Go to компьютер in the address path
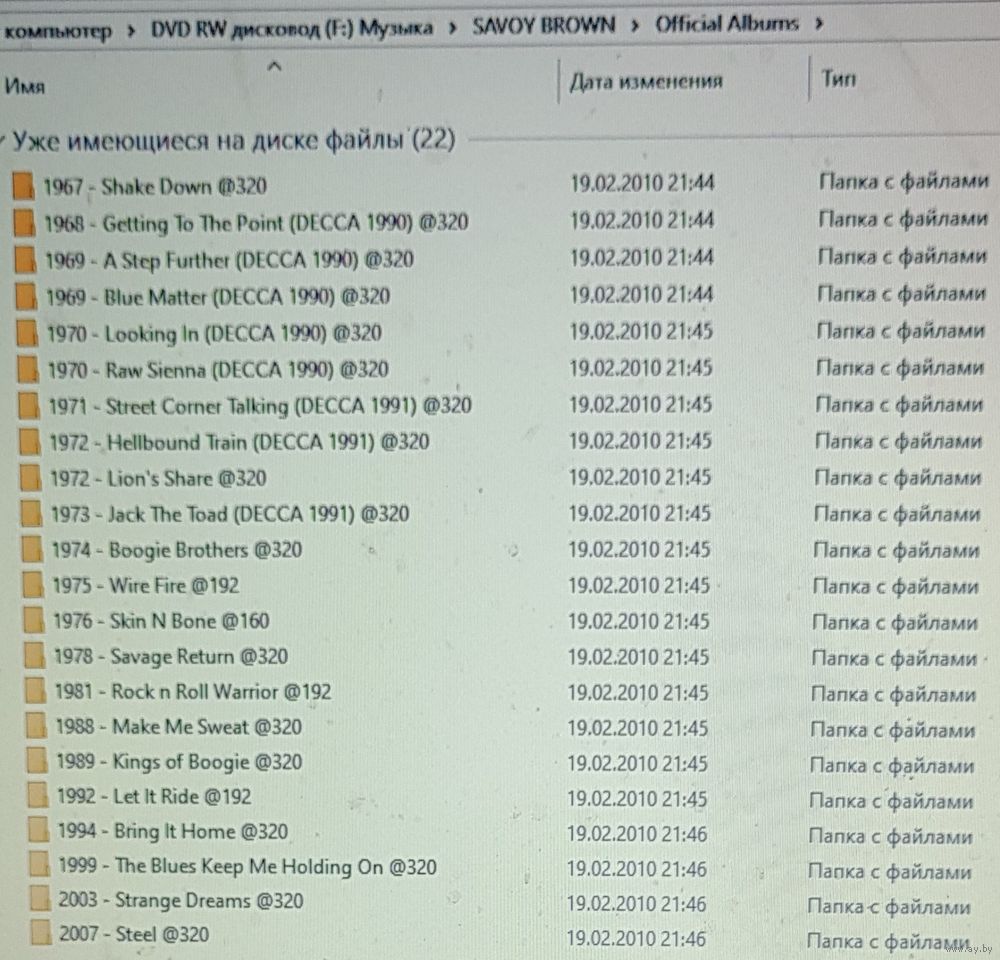 [57, 31]
